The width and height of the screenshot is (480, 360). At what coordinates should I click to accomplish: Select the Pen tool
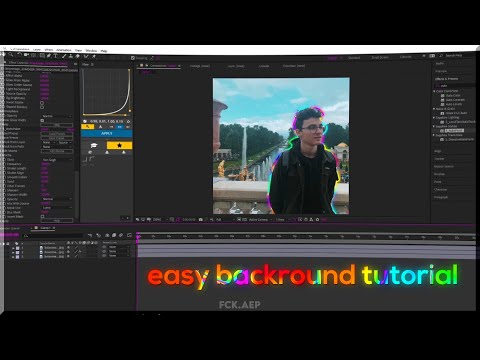click(49, 56)
